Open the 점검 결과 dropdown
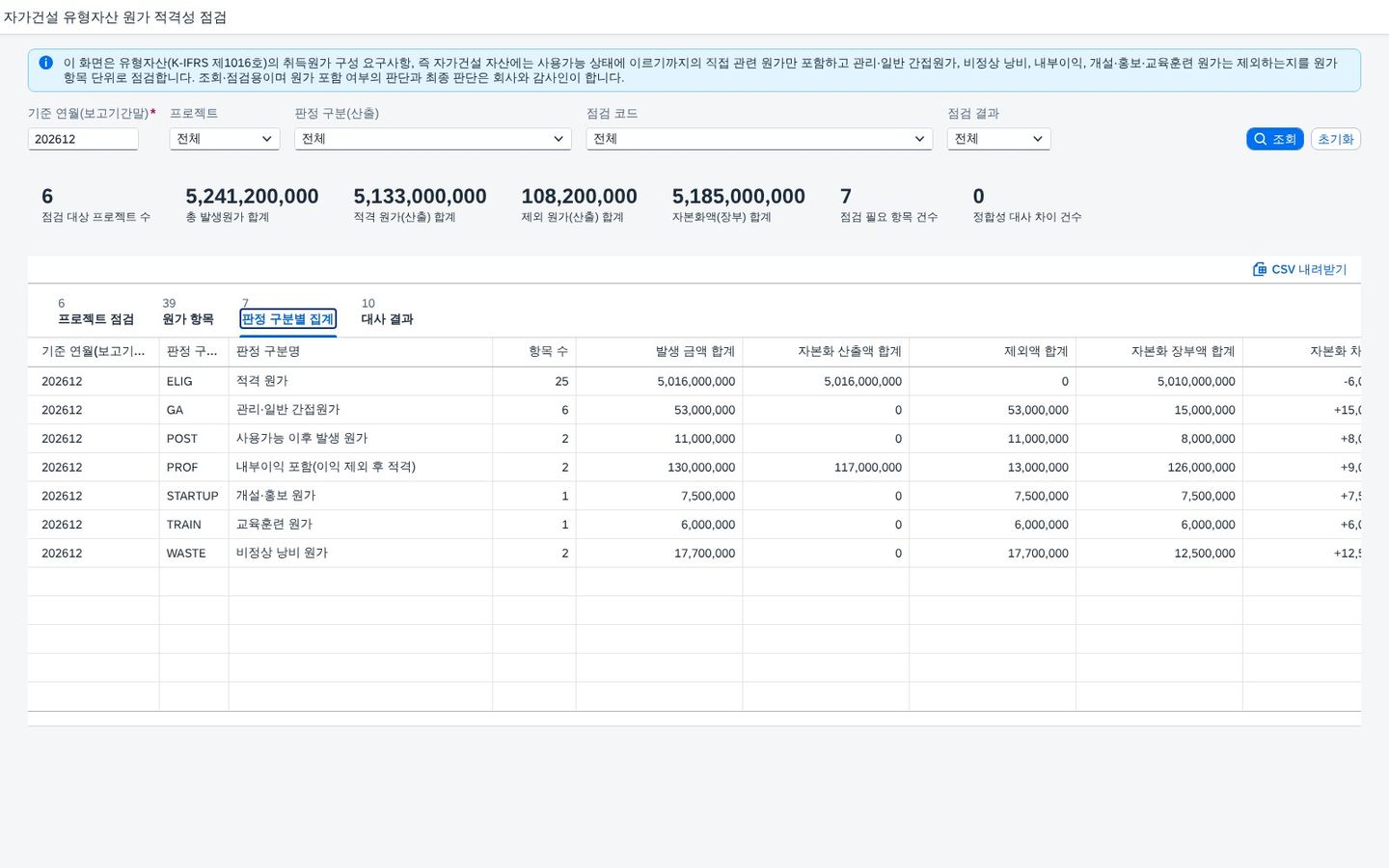 (x=998, y=139)
